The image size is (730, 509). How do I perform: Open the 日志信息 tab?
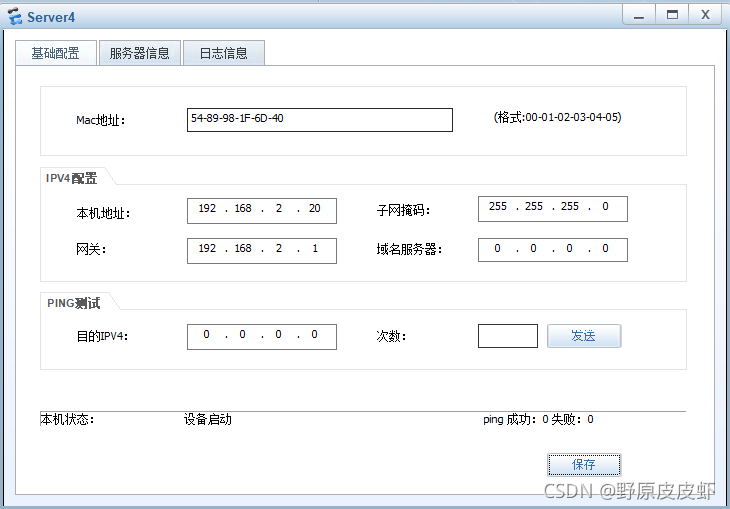[x=224, y=53]
